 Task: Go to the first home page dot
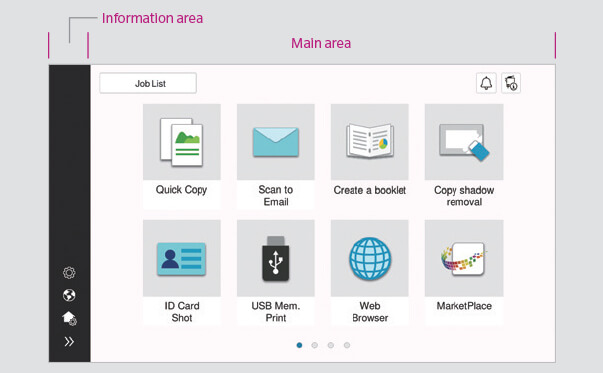(299, 345)
